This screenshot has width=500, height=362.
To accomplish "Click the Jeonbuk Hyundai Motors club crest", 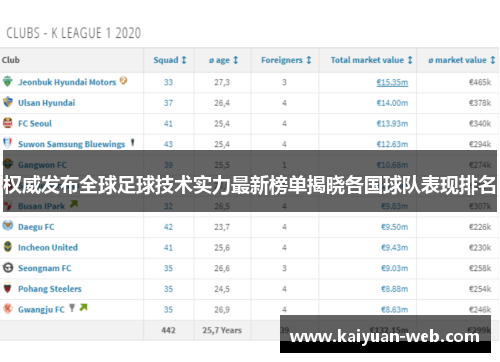I will point(7,81).
